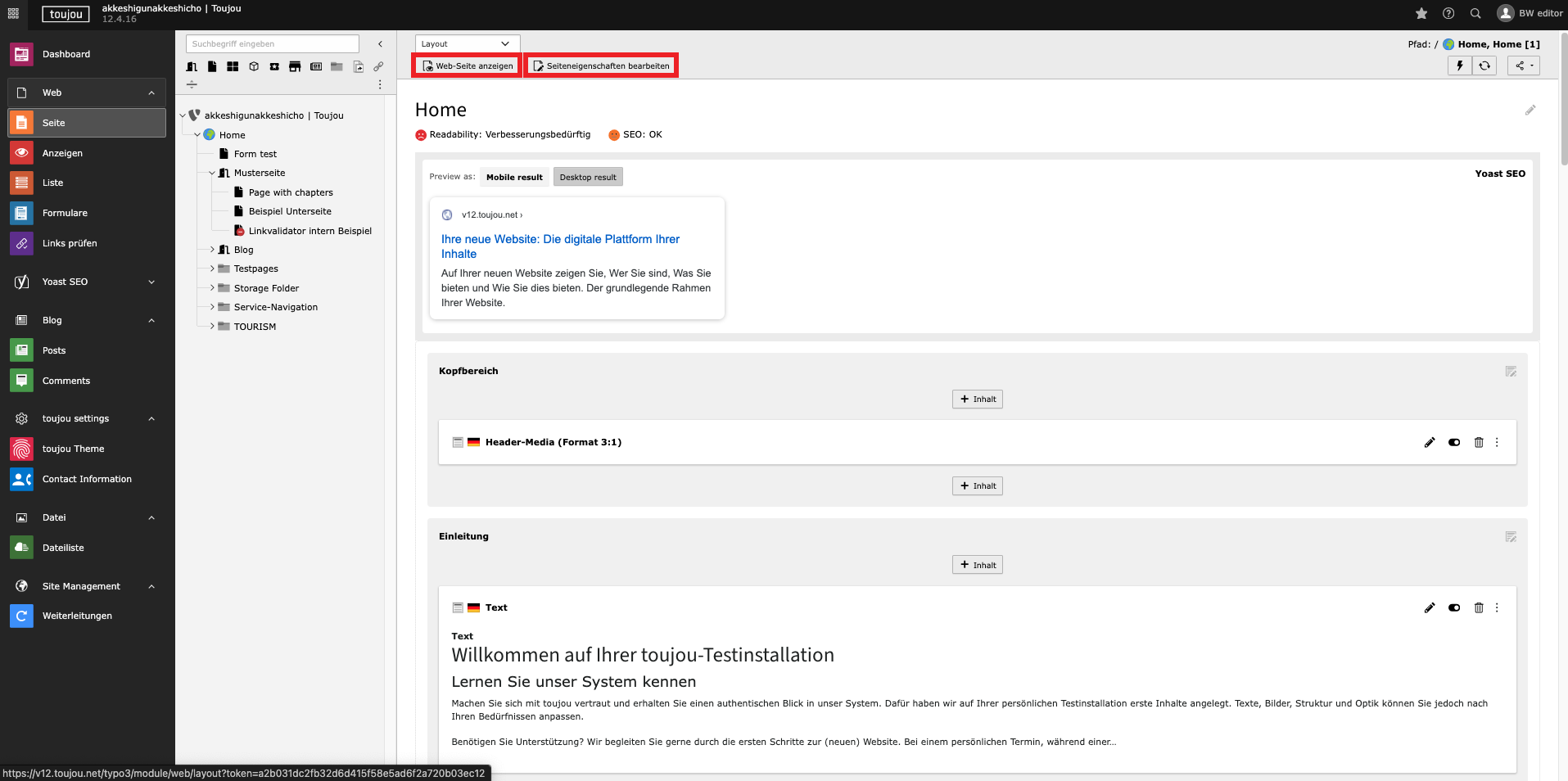
Task: Toggle visibility of the Text element
Action: [1454, 607]
